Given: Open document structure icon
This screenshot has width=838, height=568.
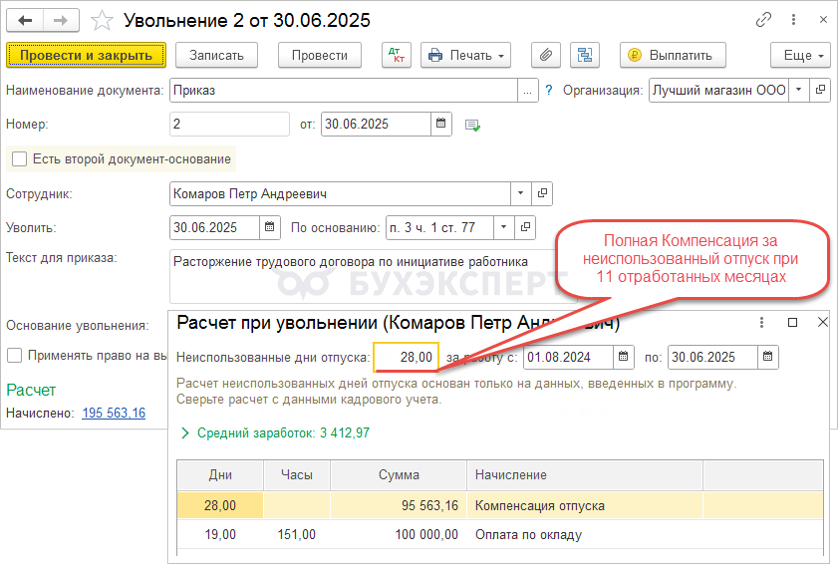Looking at the screenshot, I should point(585,55).
